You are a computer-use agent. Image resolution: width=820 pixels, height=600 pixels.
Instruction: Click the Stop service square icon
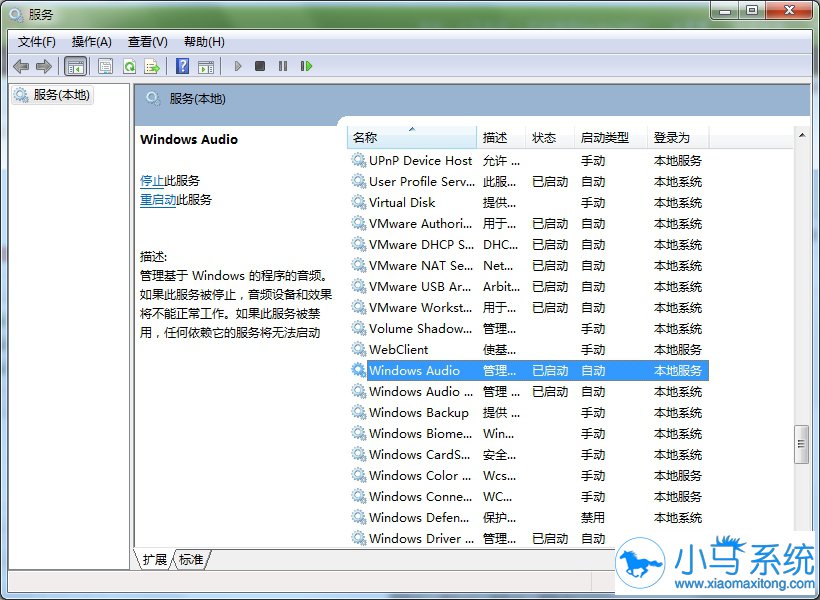(x=259, y=66)
